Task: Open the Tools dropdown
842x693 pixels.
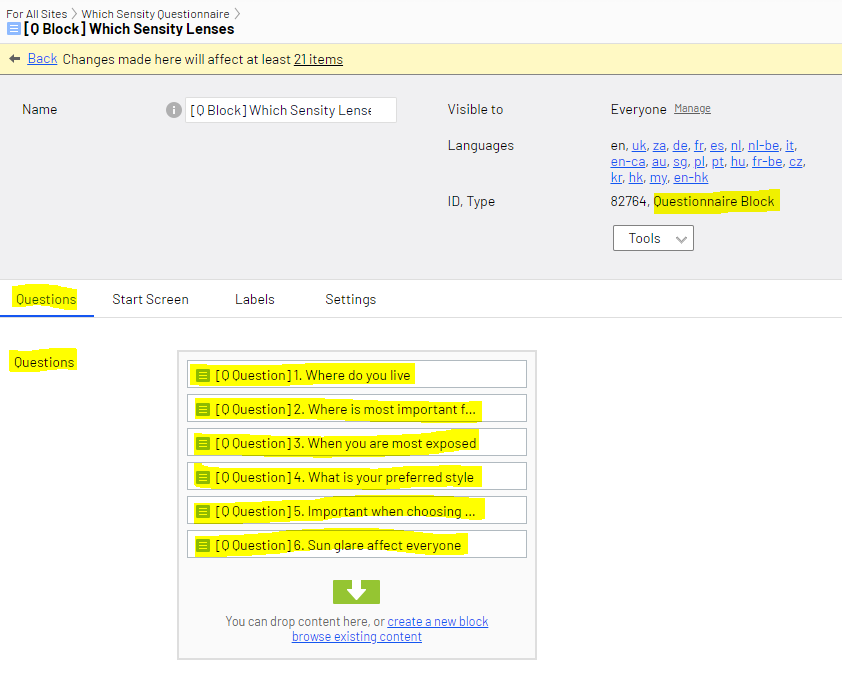Action: 653,238
